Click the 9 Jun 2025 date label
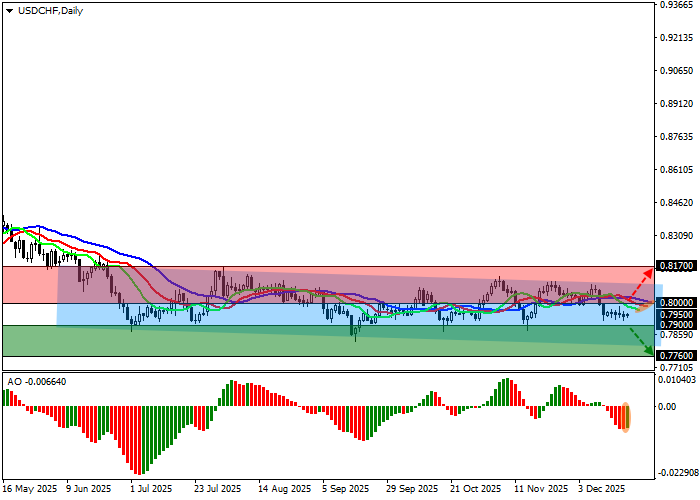The image size is (700, 500). (88, 489)
